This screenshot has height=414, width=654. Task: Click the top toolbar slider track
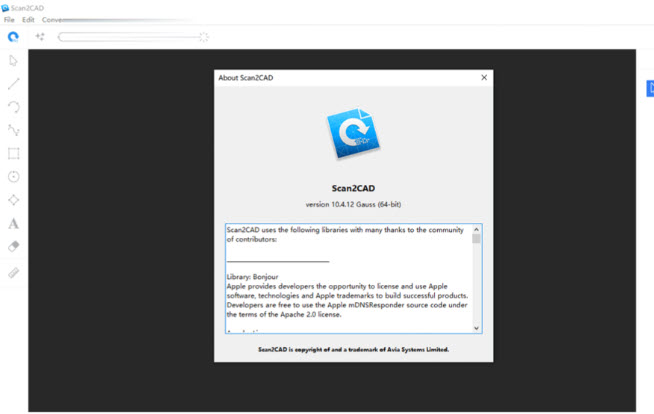(130, 37)
